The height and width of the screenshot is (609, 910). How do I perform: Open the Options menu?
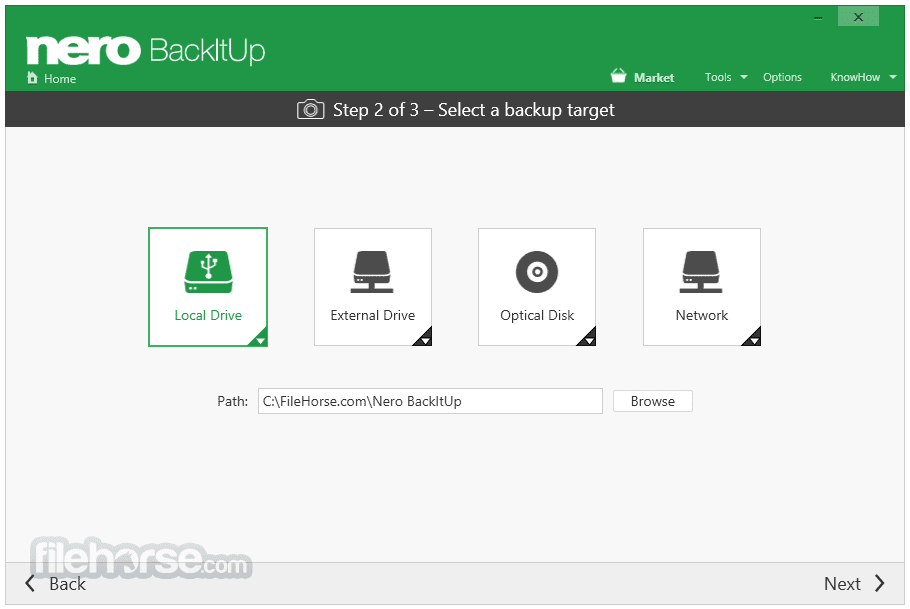pyautogui.click(x=782, y=77)
